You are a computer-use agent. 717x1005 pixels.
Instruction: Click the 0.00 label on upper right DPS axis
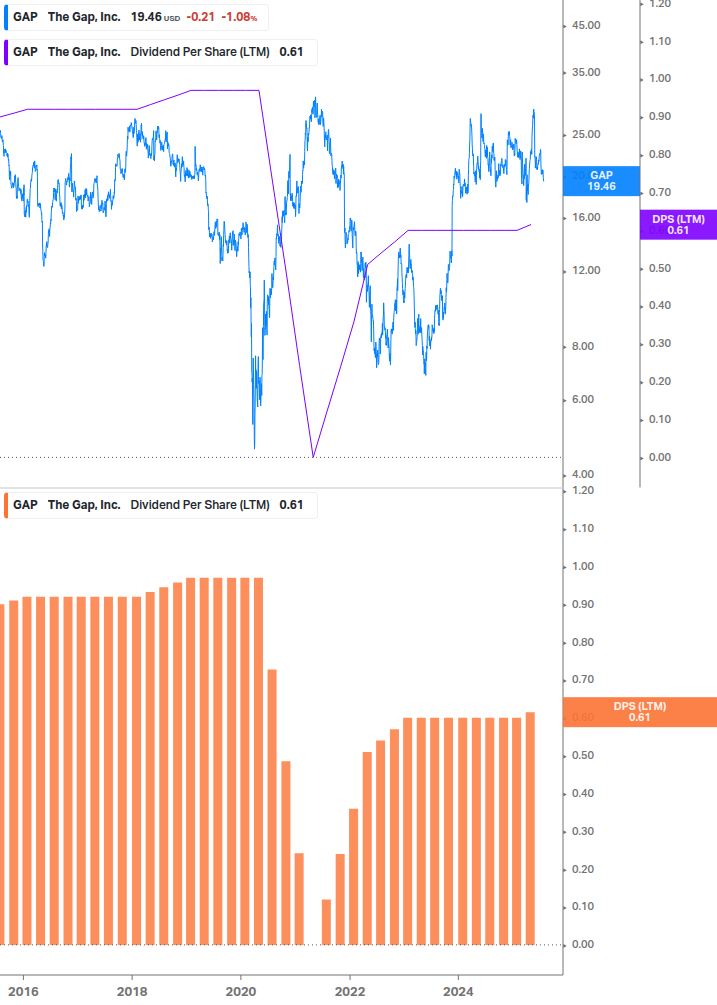[x=660, y=458]
